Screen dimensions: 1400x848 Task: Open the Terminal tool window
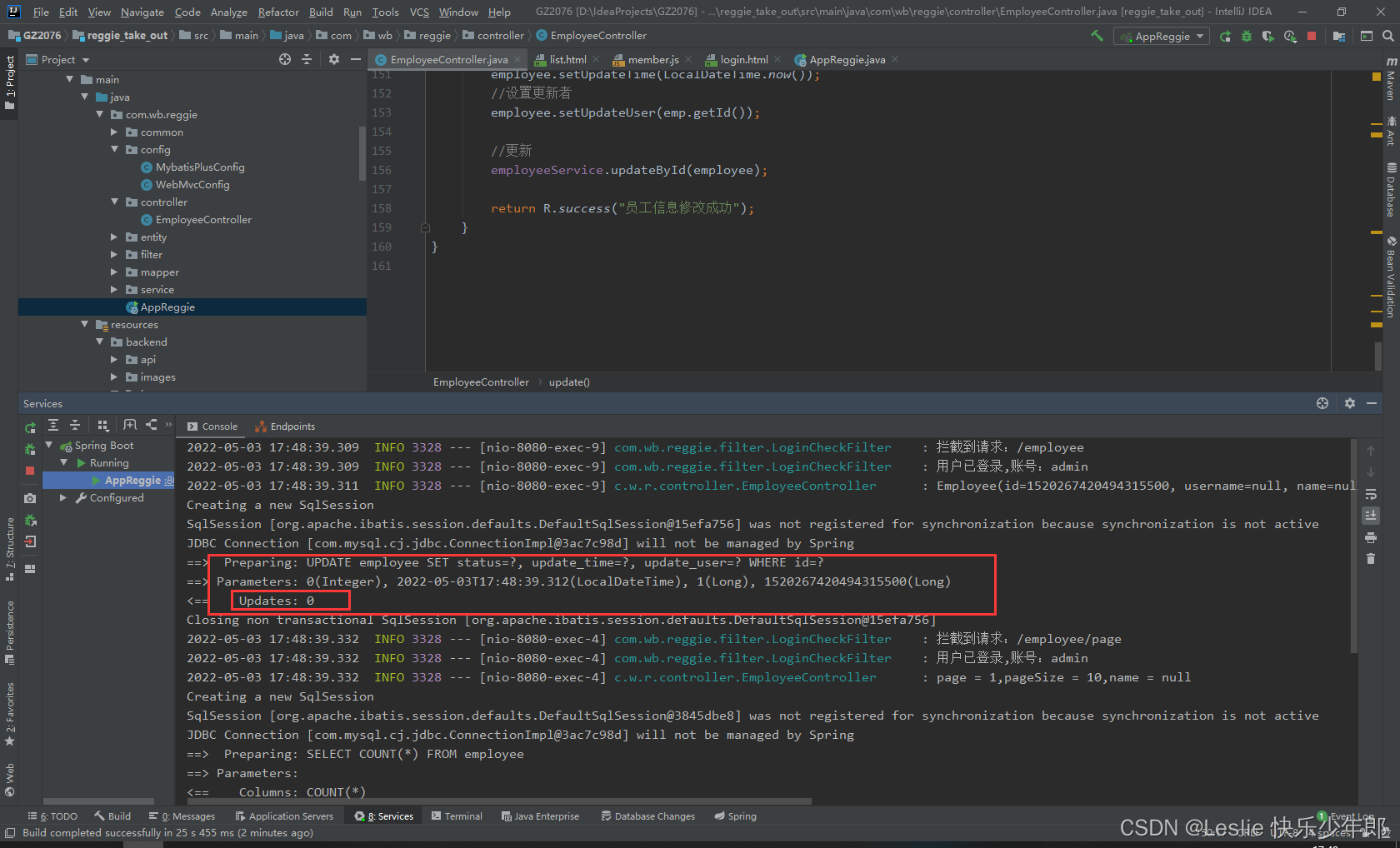point(457,816)
